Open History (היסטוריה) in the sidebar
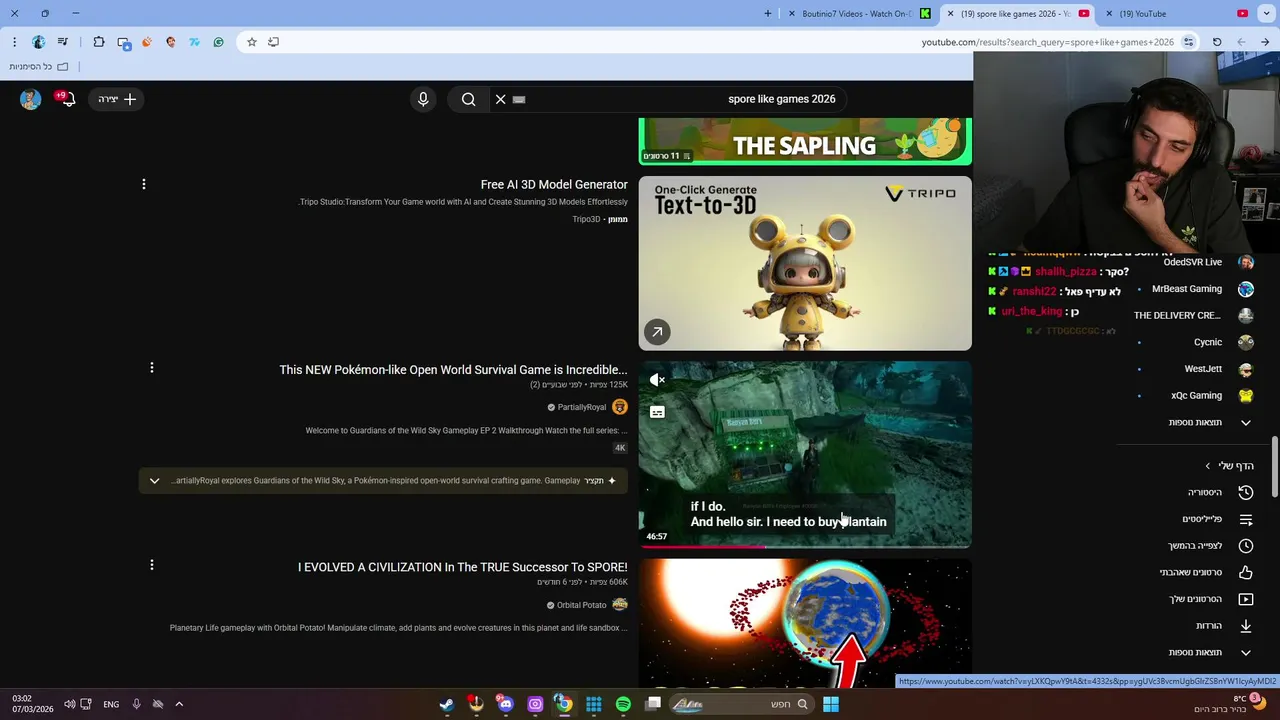Screen dimensions: 1280x720 point(1218,493)
